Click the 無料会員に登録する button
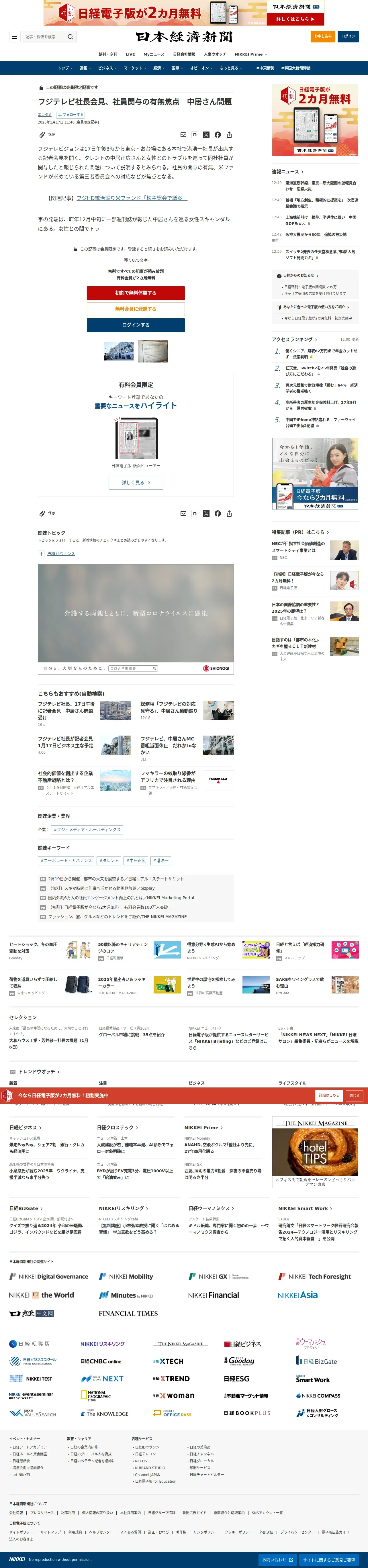Viewport: 368px width, 1568px height. click(136, 309)
